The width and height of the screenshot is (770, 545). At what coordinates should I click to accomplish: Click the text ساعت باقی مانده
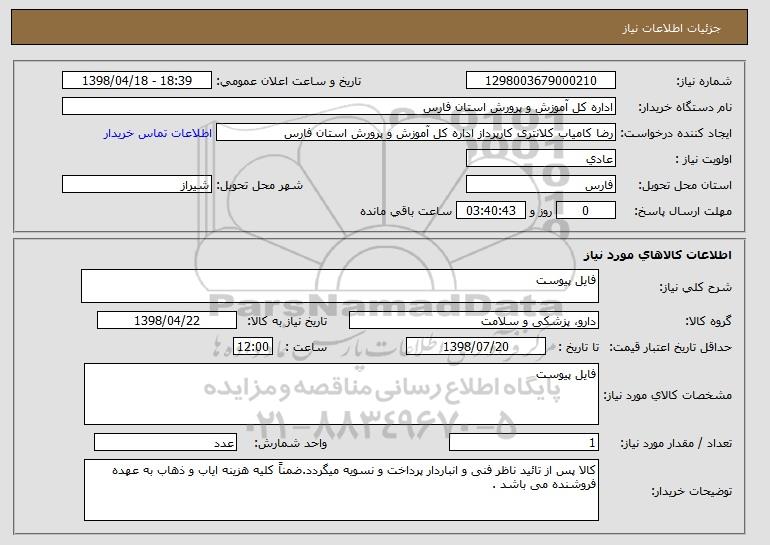click(x=406, y=212)
